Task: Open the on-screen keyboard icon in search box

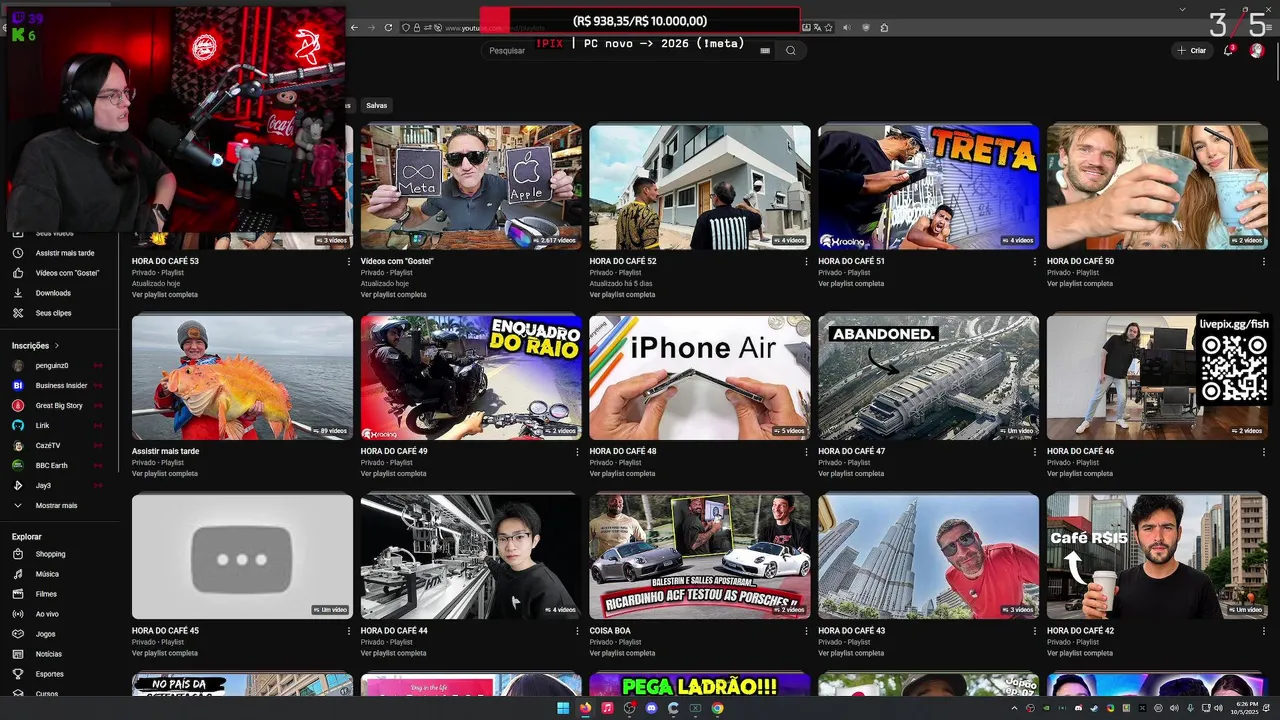Action: point(765,50)
